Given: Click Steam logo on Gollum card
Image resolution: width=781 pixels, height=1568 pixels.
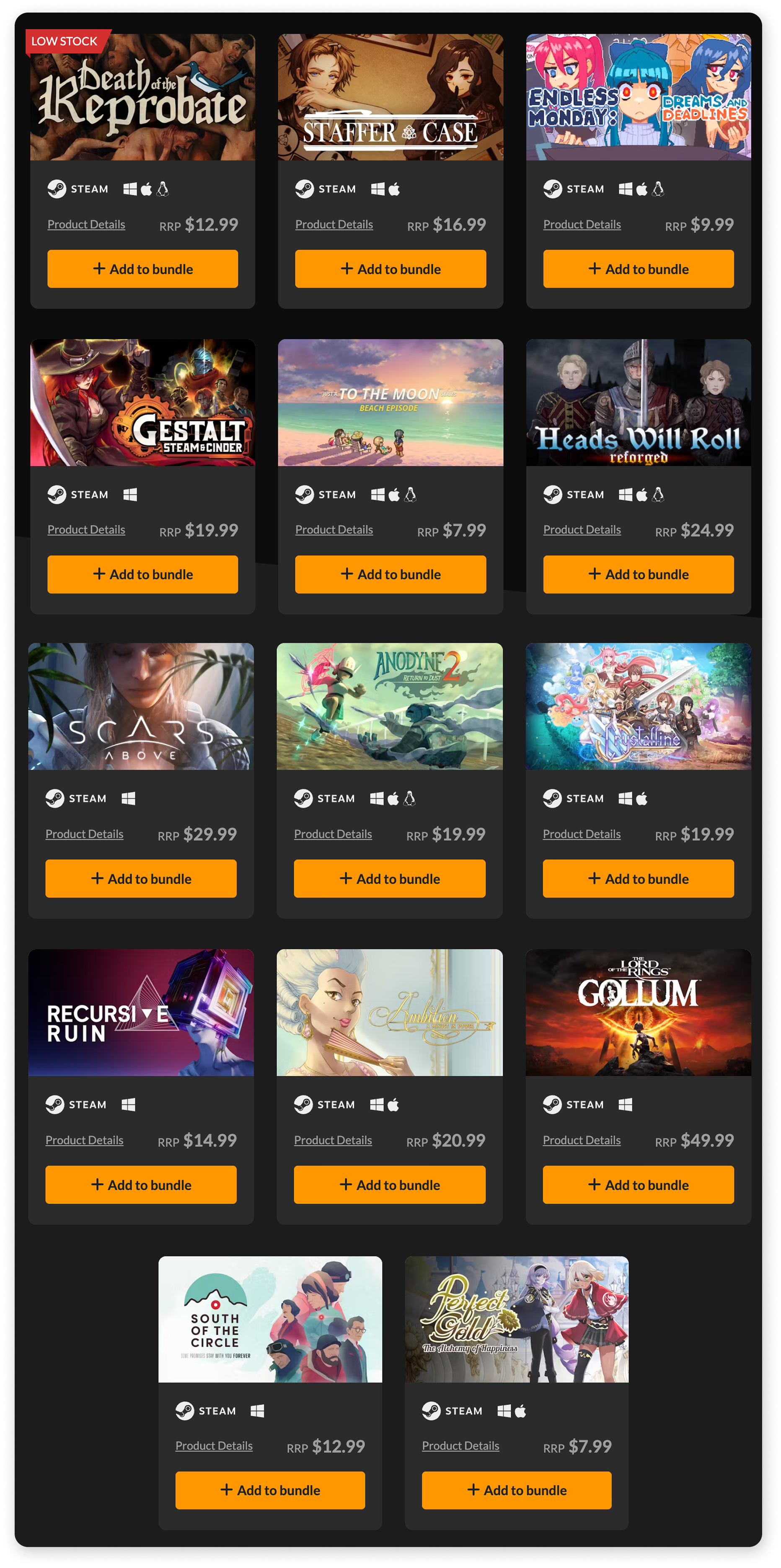Looking at the screenshot, I should [x=552, y=1104].
